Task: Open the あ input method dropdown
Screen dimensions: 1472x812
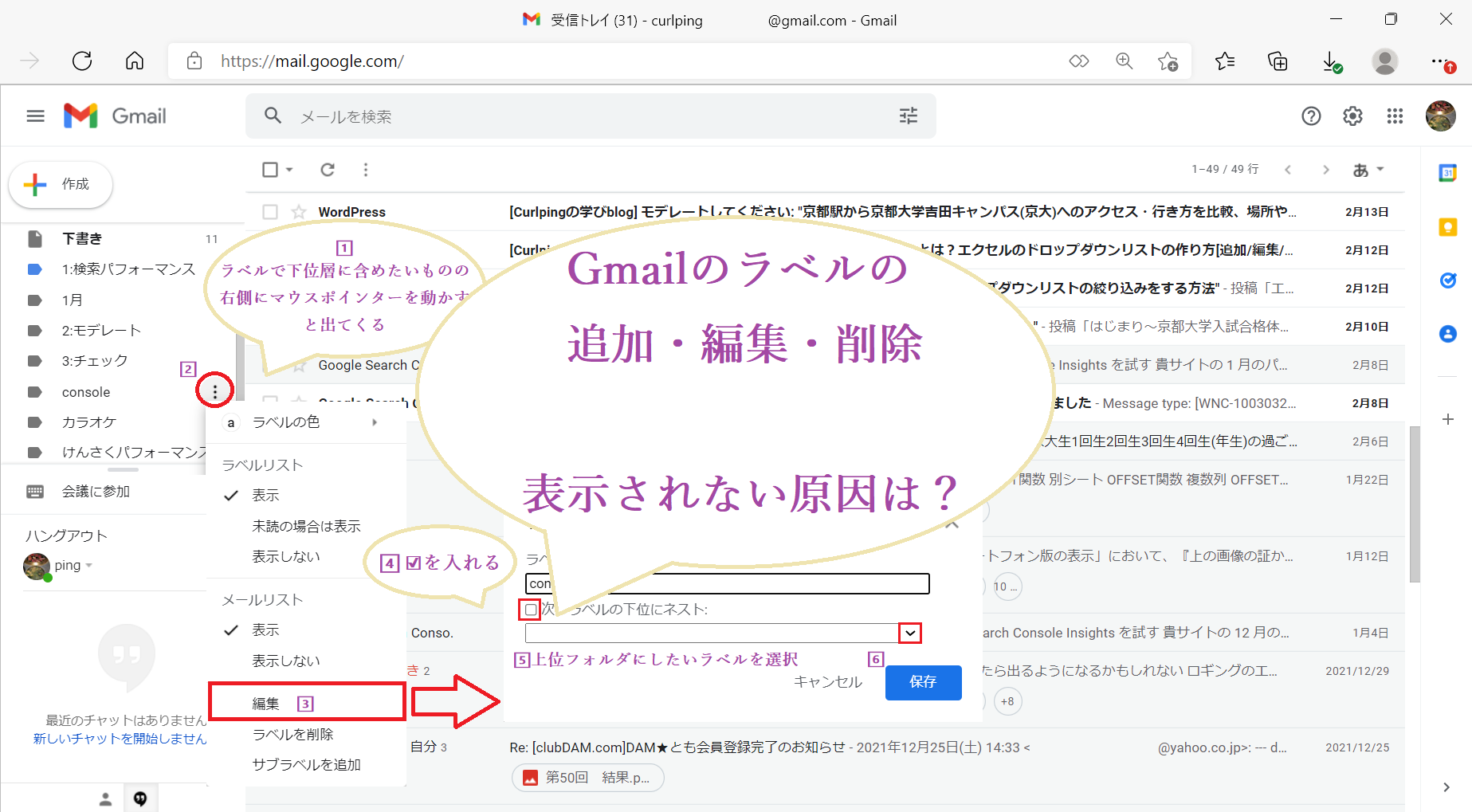Action: 1368,169
